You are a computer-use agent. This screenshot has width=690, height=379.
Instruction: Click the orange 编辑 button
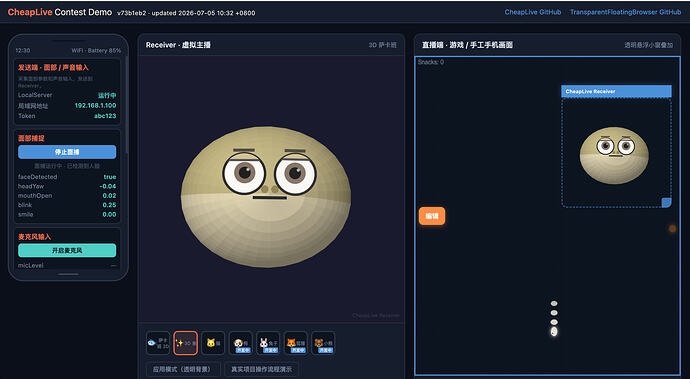(432, 216)
